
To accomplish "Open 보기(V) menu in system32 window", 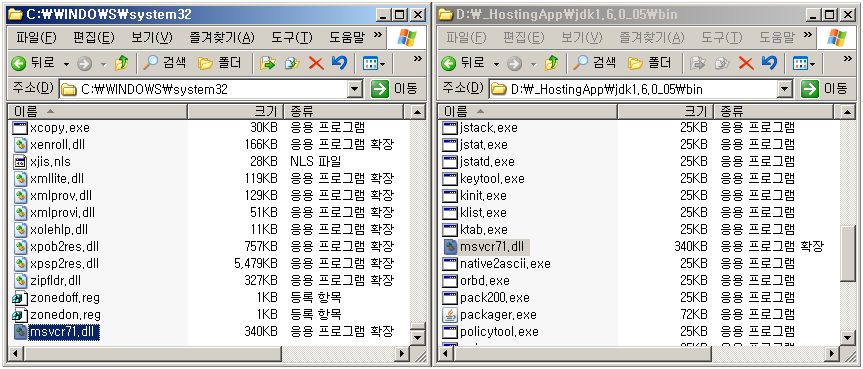I will point(151,38).
